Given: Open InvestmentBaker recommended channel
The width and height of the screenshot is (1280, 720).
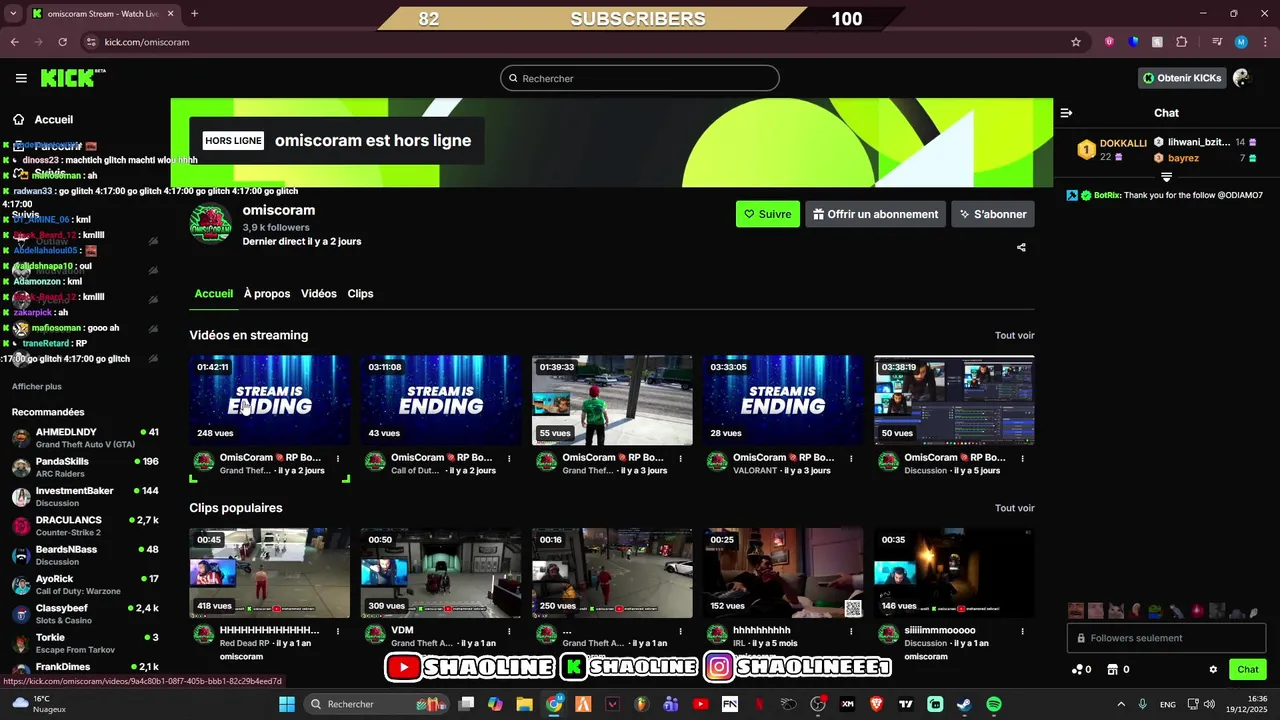Looking at the screenshot, I should [x=85, y=497].
